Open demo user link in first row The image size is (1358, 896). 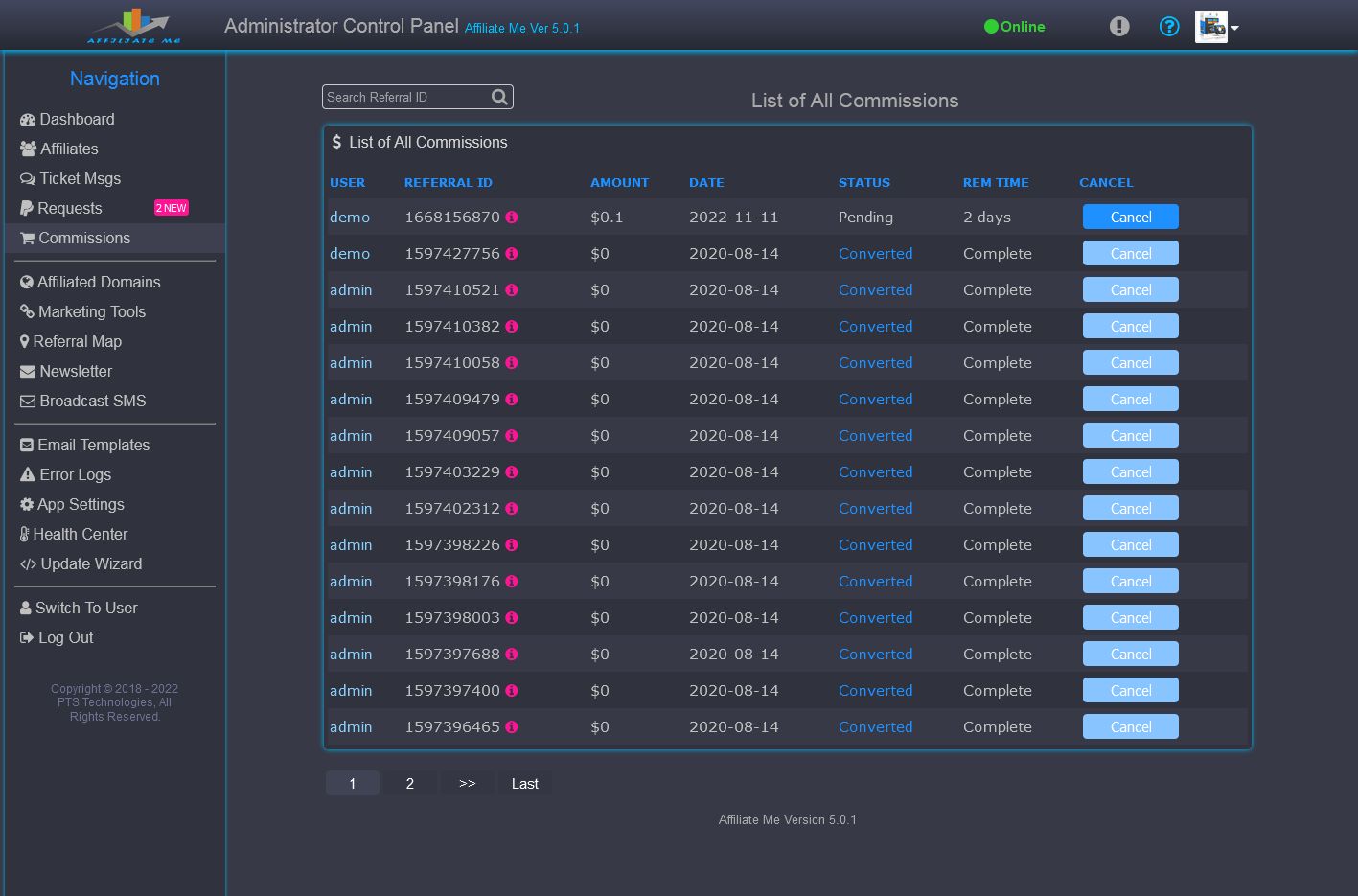point(350,218)
